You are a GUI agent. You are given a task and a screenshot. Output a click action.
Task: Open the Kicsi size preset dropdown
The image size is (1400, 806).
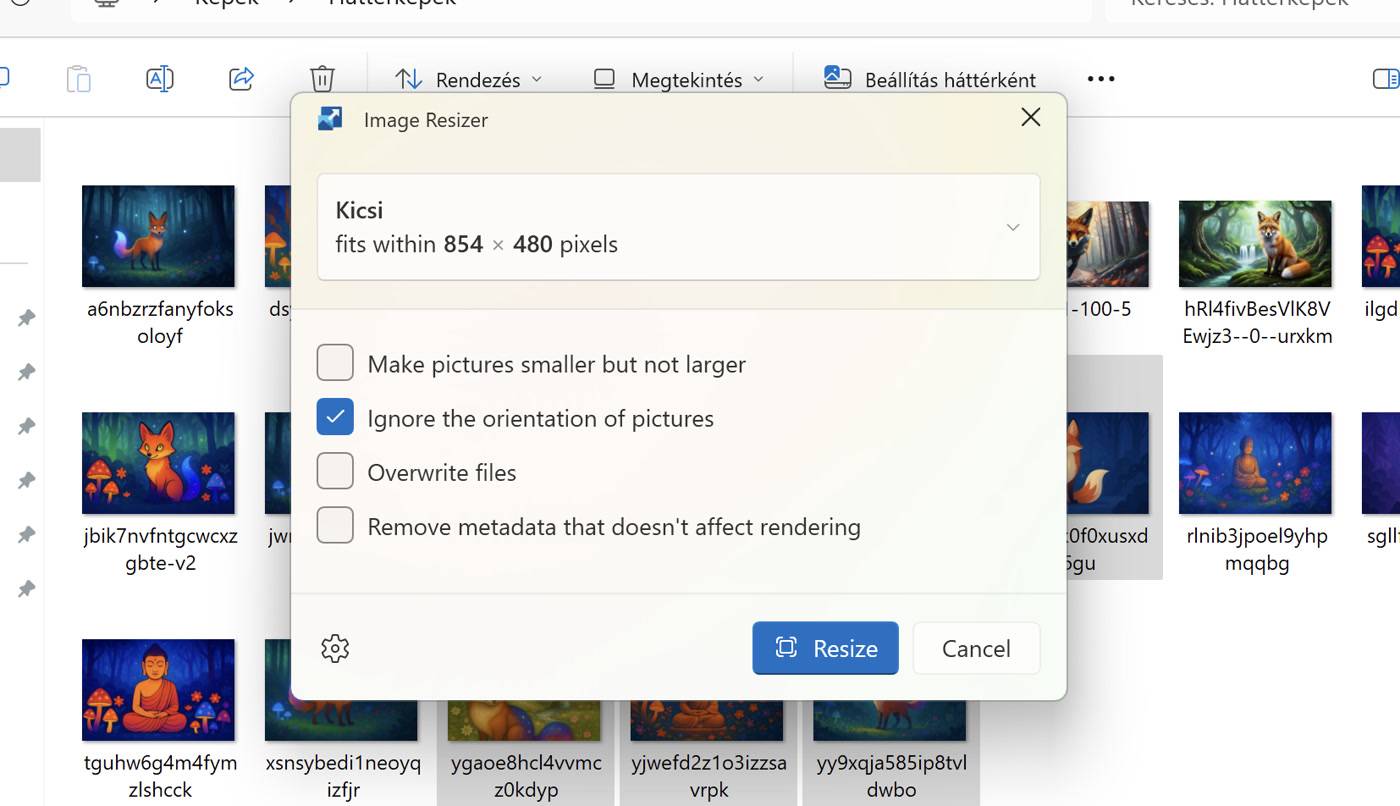coord(679,227)
